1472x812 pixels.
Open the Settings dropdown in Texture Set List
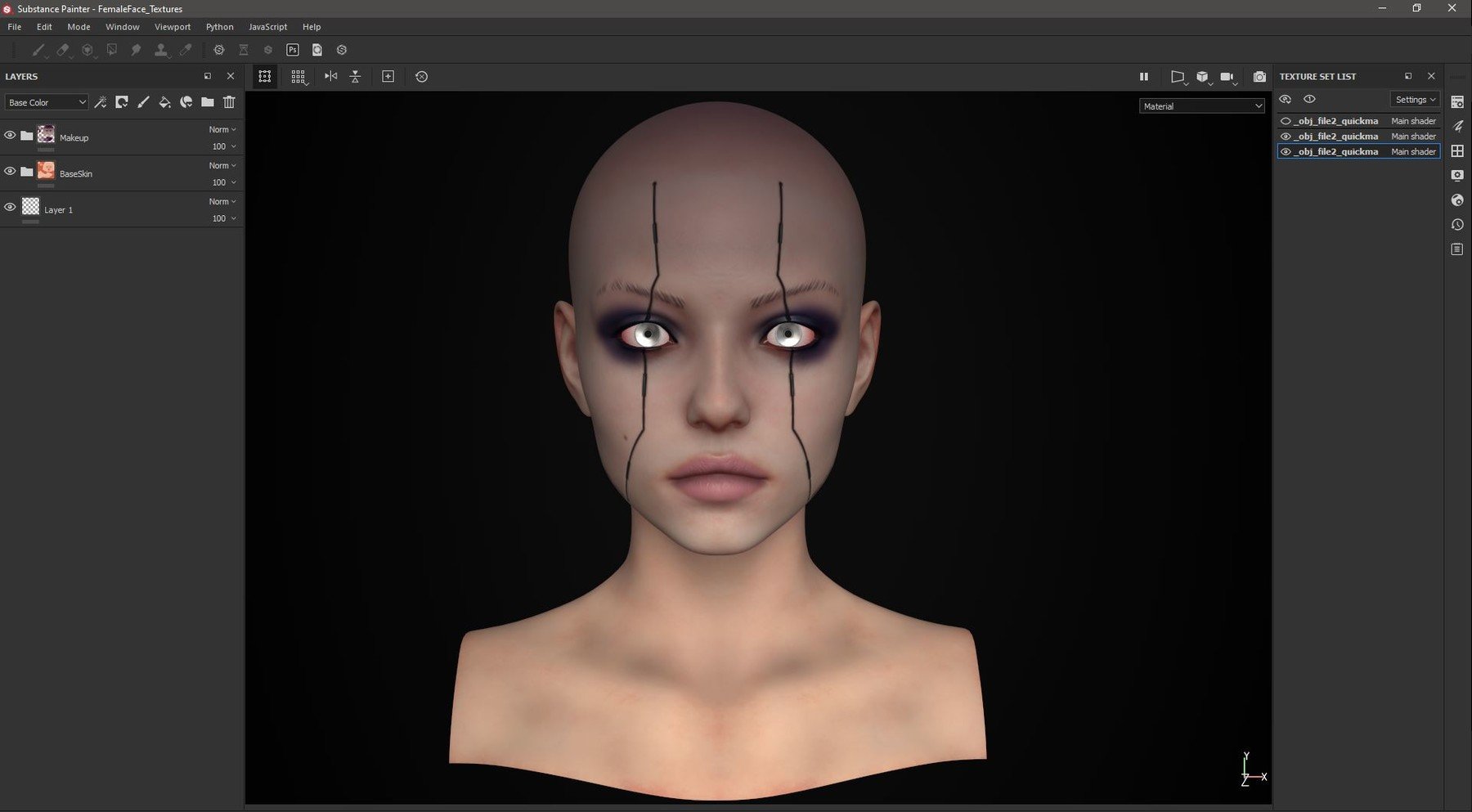1415,99
